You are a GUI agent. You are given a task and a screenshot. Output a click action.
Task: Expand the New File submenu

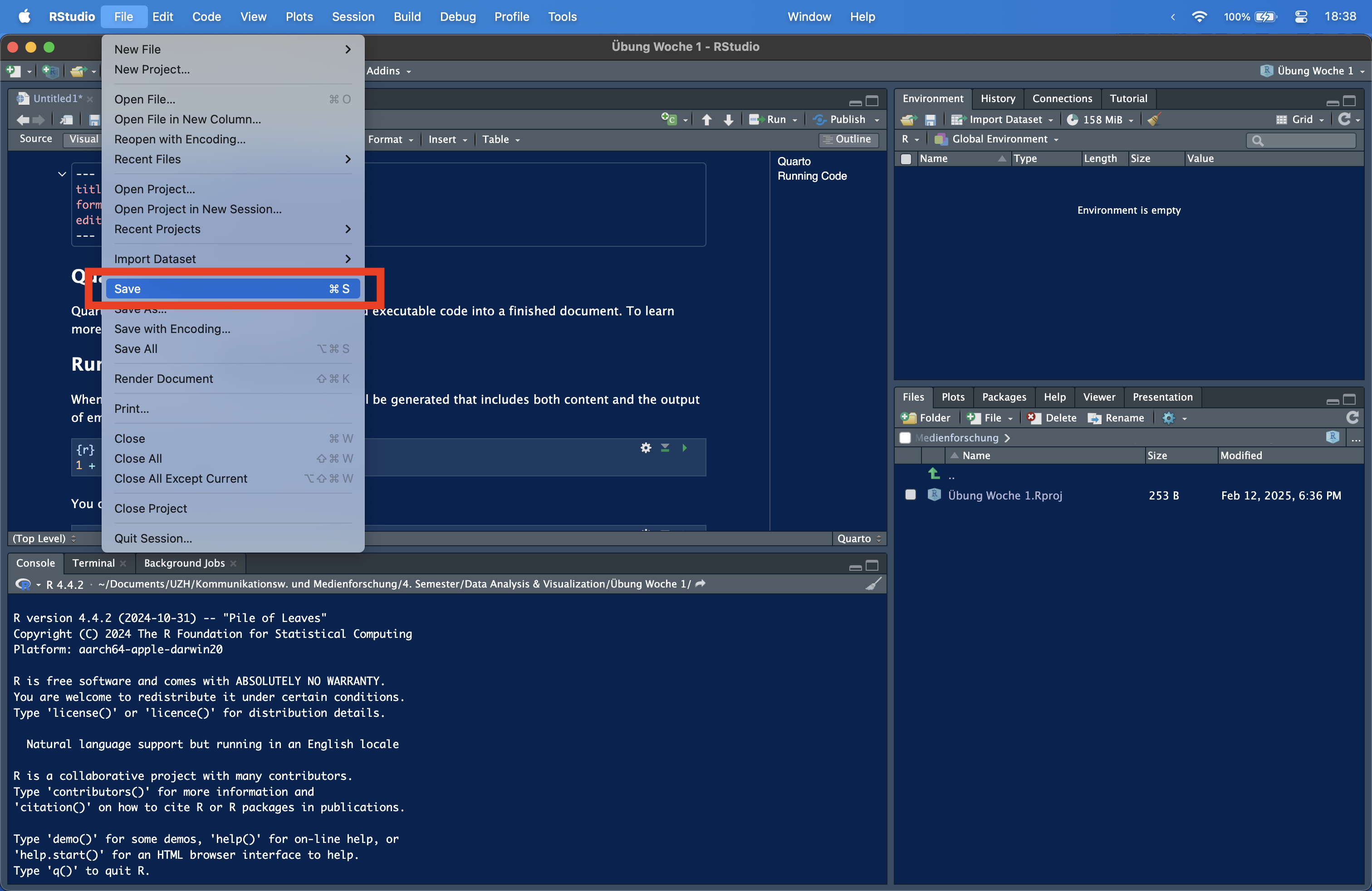[x=233, y=49]
